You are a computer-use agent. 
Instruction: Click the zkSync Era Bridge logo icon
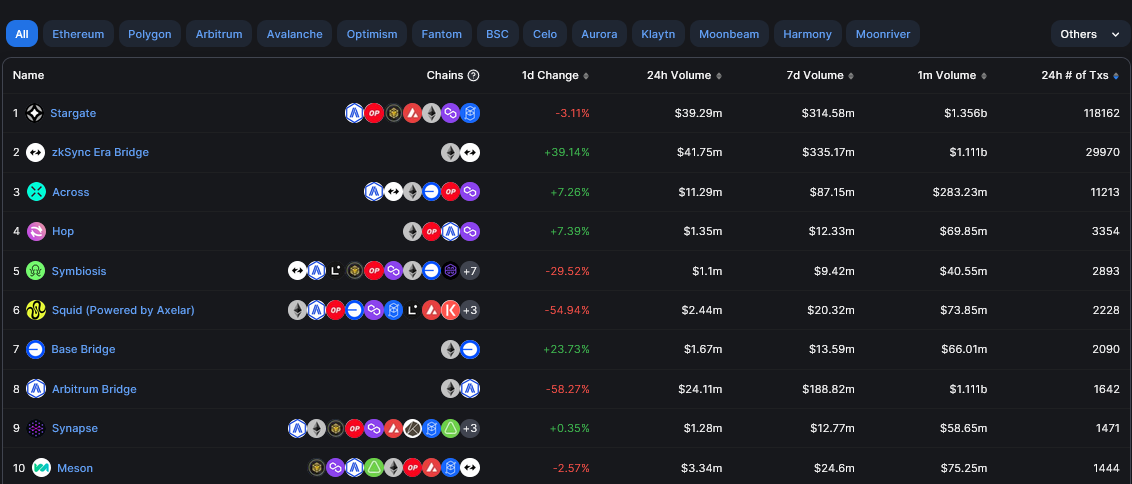[x=35, y=152]
